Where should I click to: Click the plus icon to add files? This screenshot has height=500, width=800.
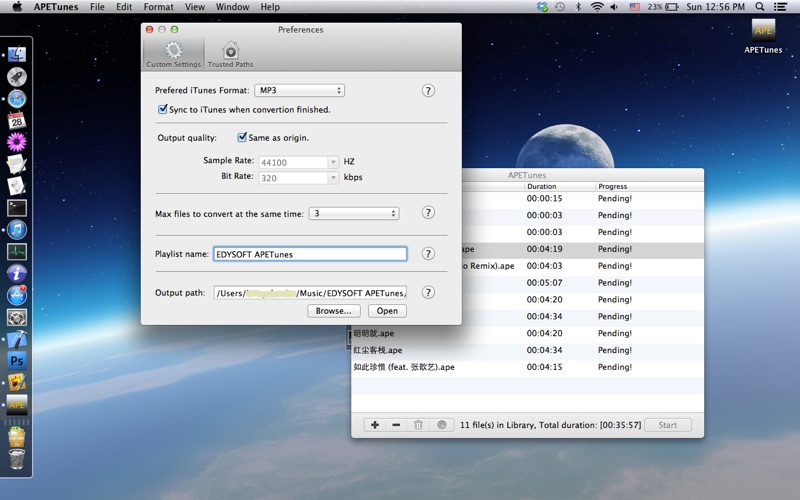375,425
